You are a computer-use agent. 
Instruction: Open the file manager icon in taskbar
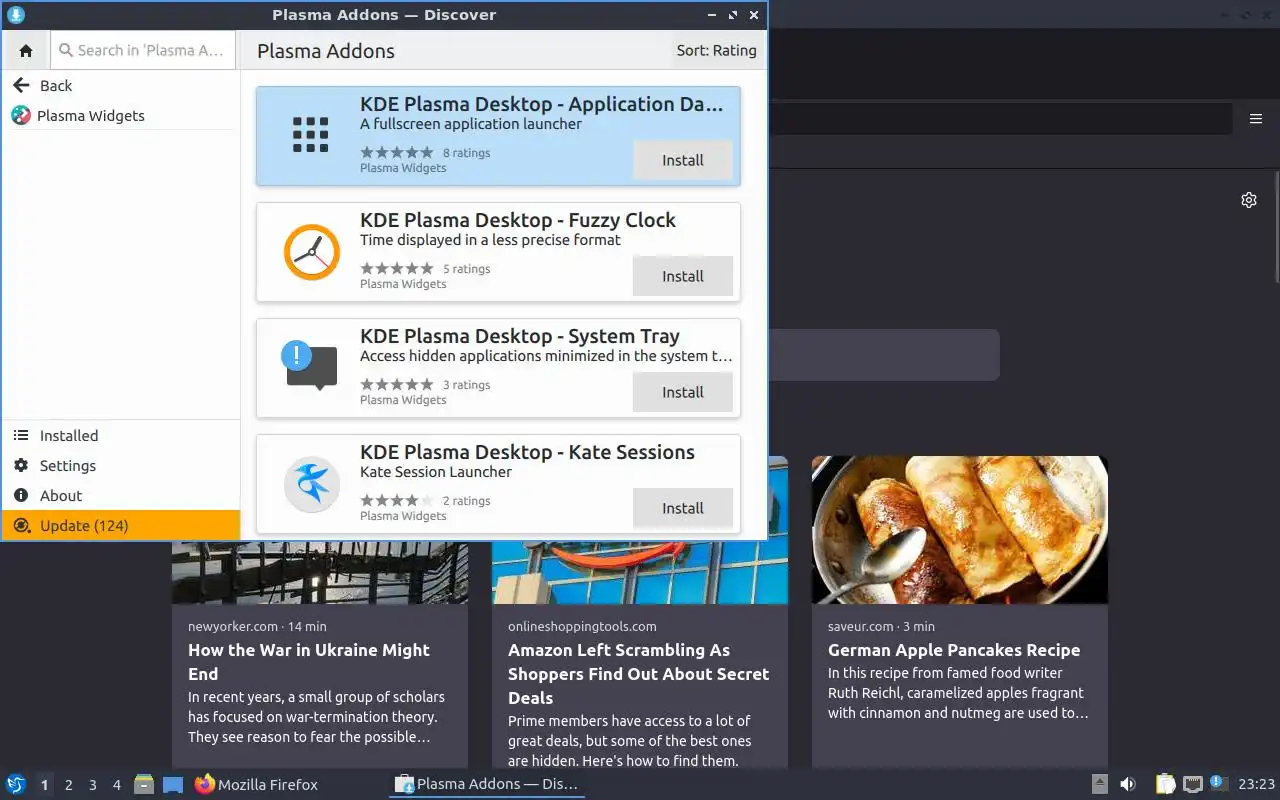[x=144, y=784]
